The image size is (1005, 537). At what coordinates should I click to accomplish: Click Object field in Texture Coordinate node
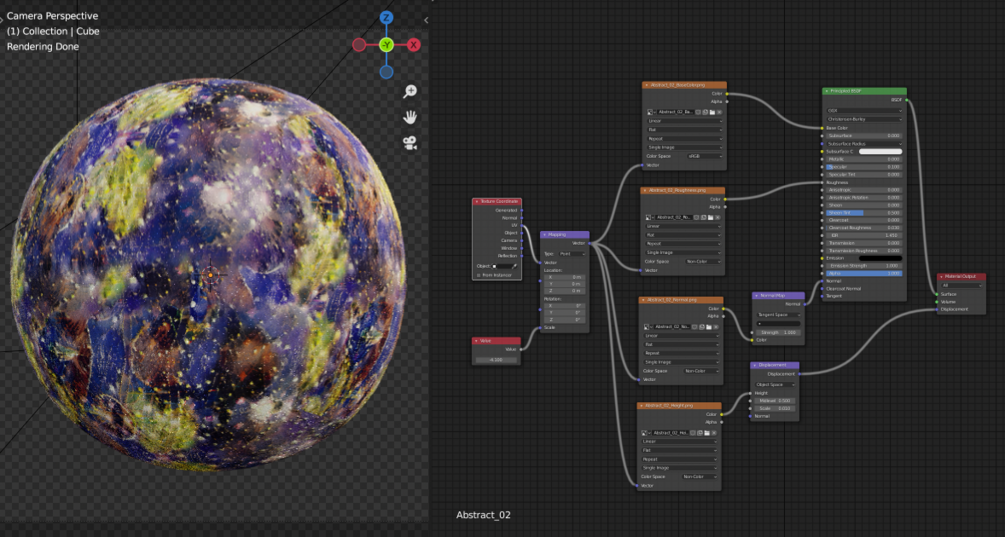coord(504,266)
